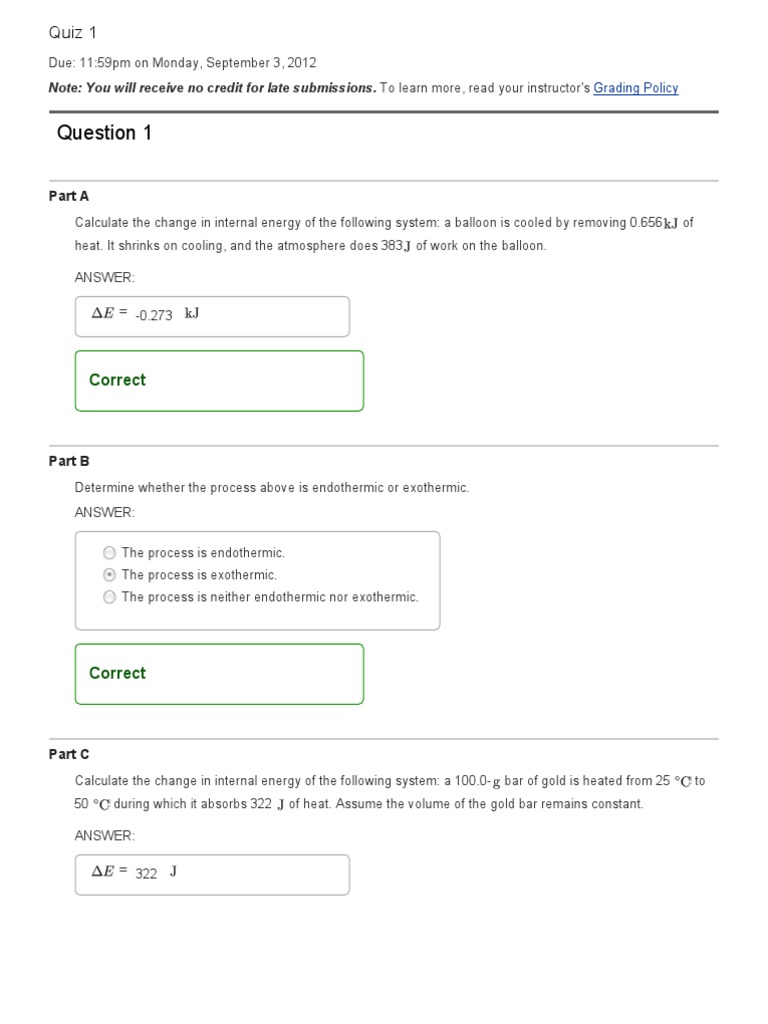The image size is (768, 1024).
Task: Click the Question 1 heading
Action: pos(104,133)
